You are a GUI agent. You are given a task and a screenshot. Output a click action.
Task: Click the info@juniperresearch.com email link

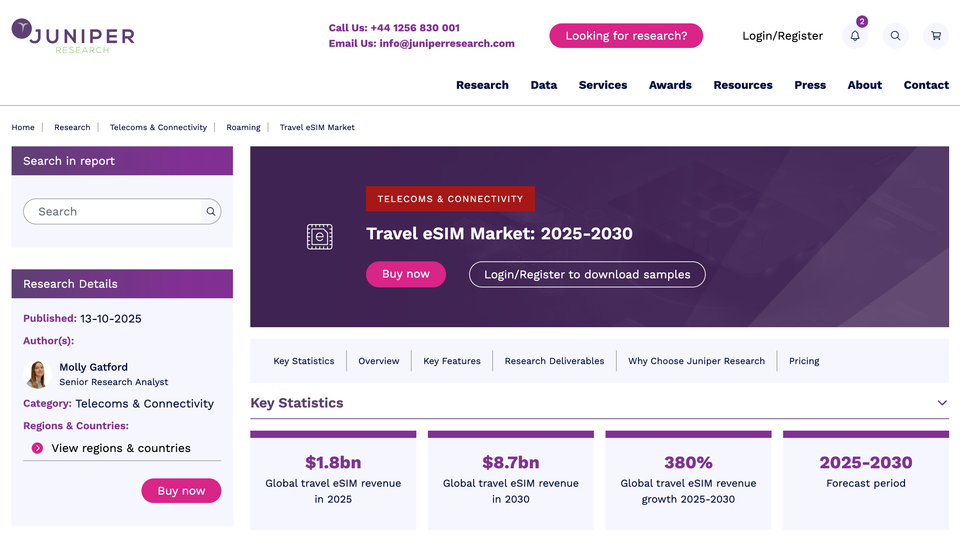click(446, 43)
